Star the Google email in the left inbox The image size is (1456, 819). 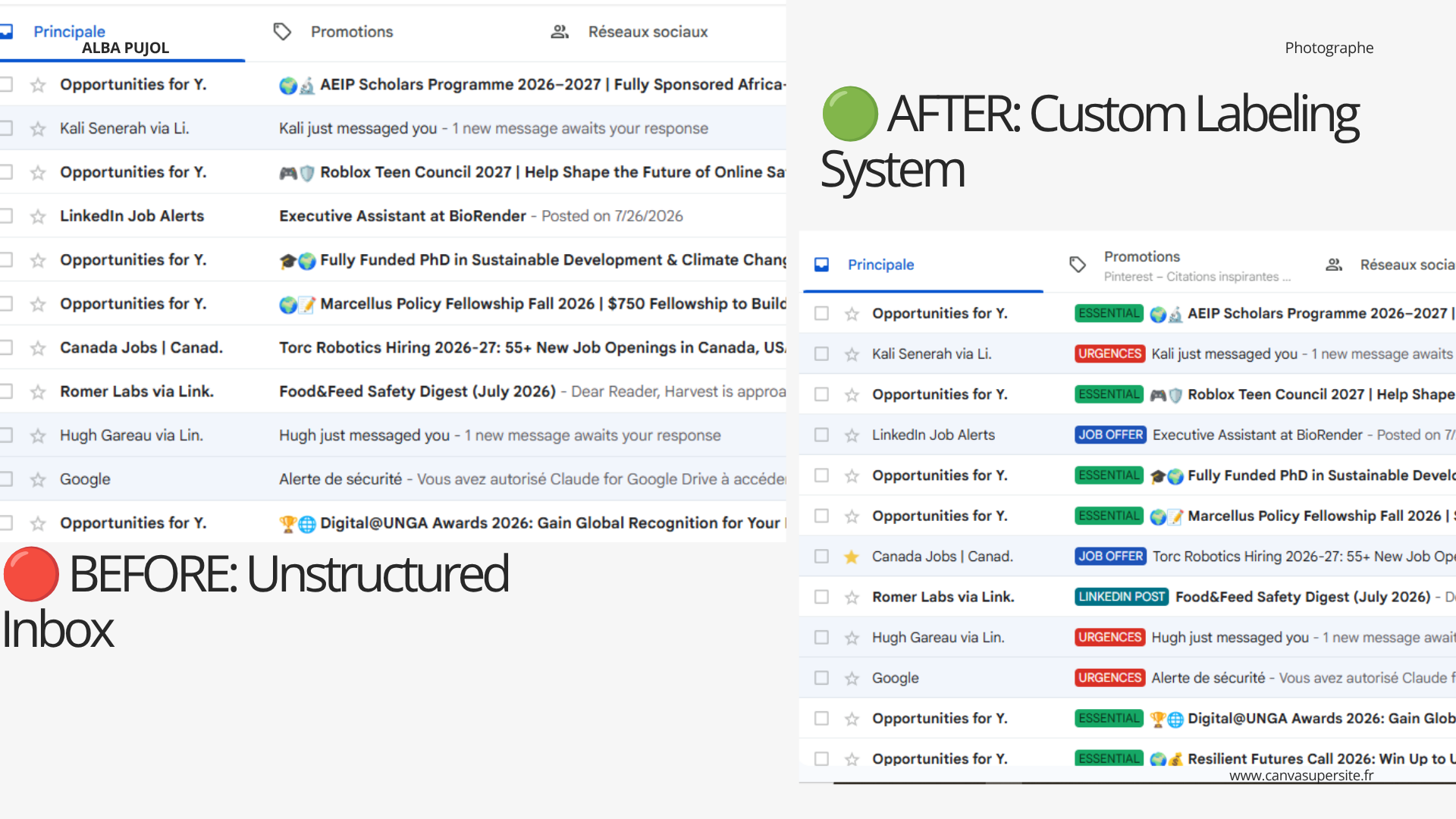[x=38, y=480]
